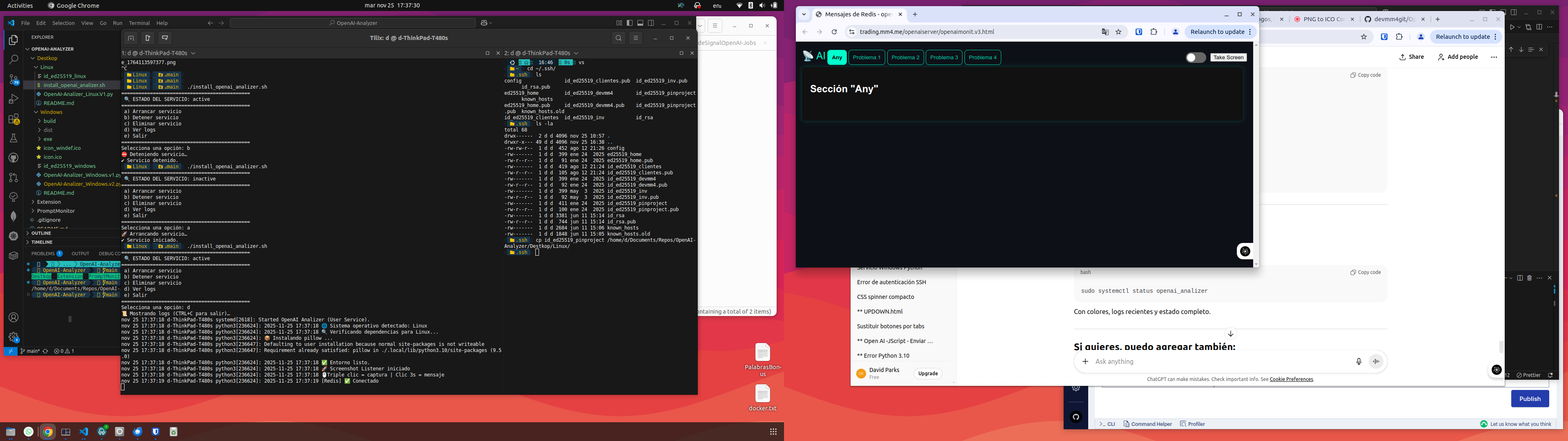
Task: Open the terminal session 1 title dropdown
Action: point(193,53)
